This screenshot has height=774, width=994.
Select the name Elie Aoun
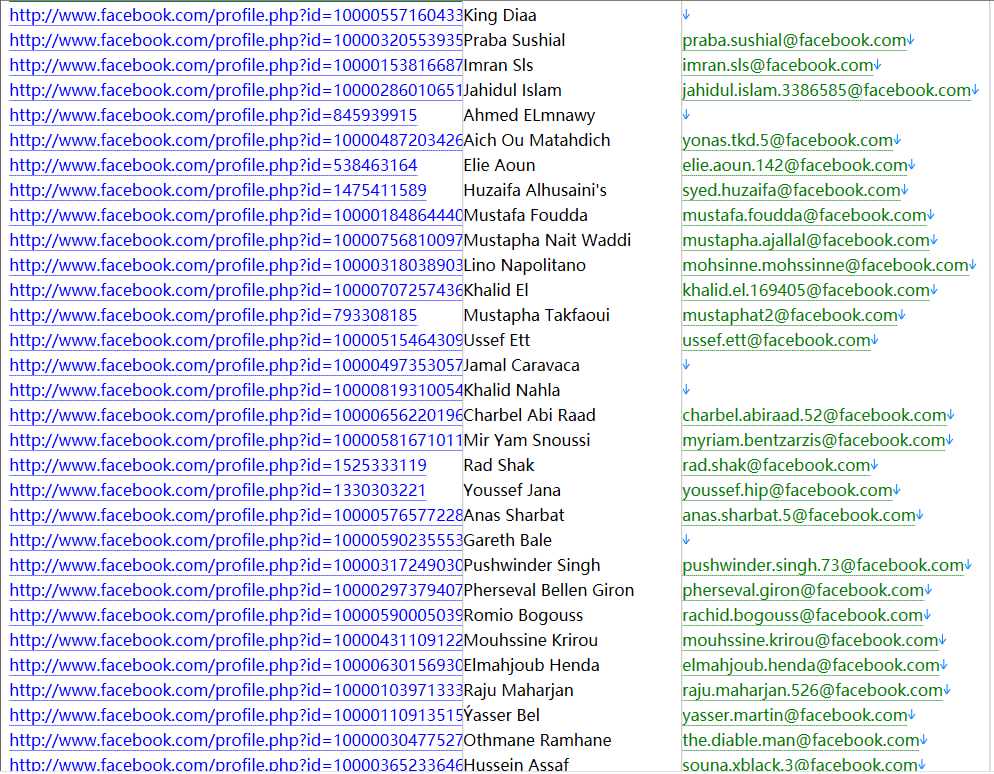[x=500, y=165]
